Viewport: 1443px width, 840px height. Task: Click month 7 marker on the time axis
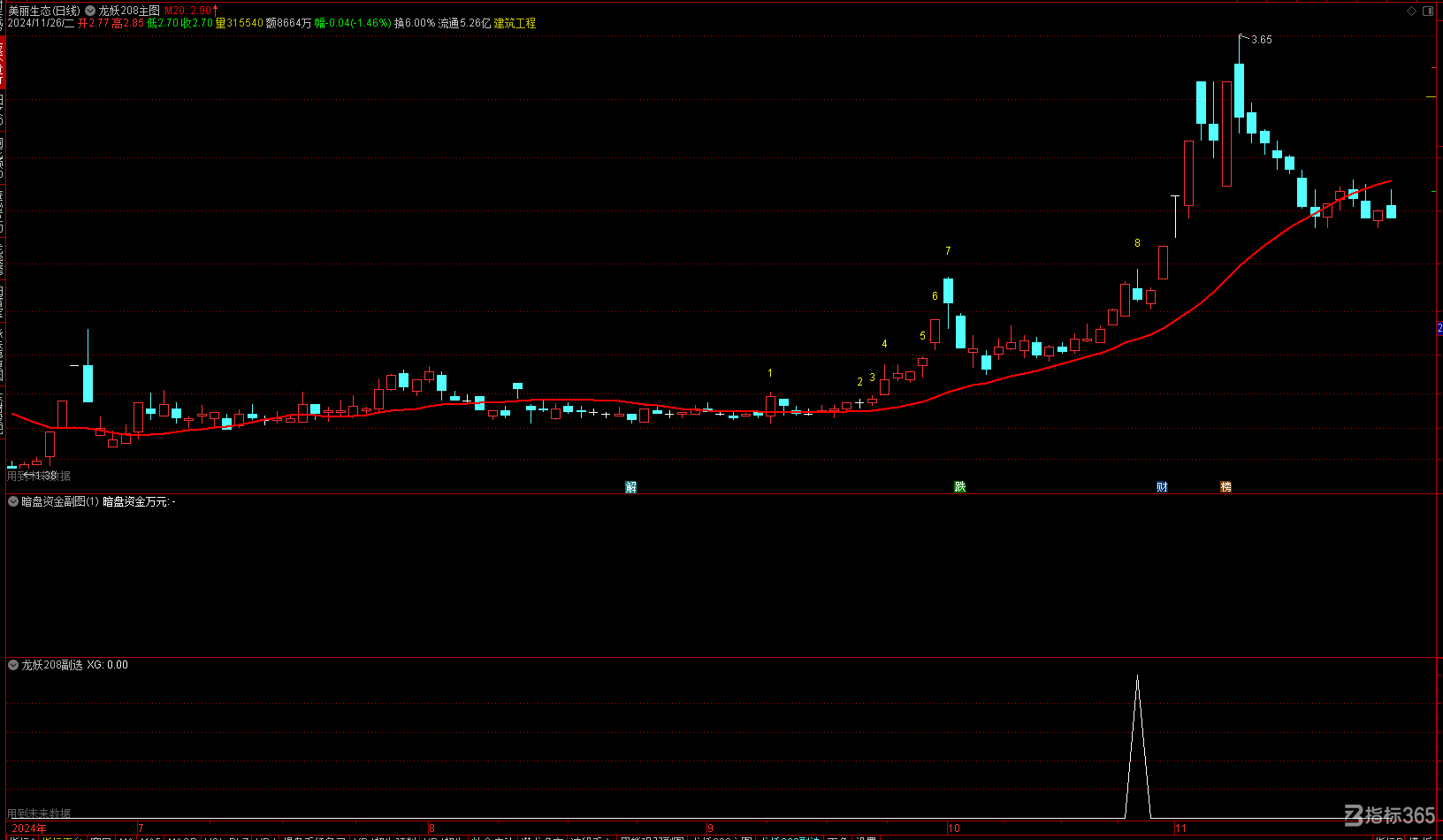tap(141, 829)
